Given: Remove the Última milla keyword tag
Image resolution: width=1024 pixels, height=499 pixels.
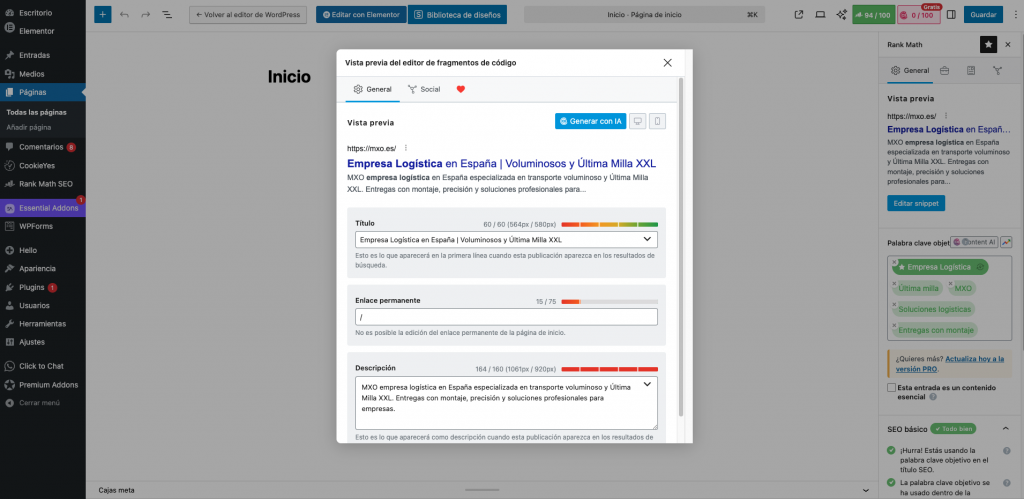Looking at the screenshot, I should (894, 283).
